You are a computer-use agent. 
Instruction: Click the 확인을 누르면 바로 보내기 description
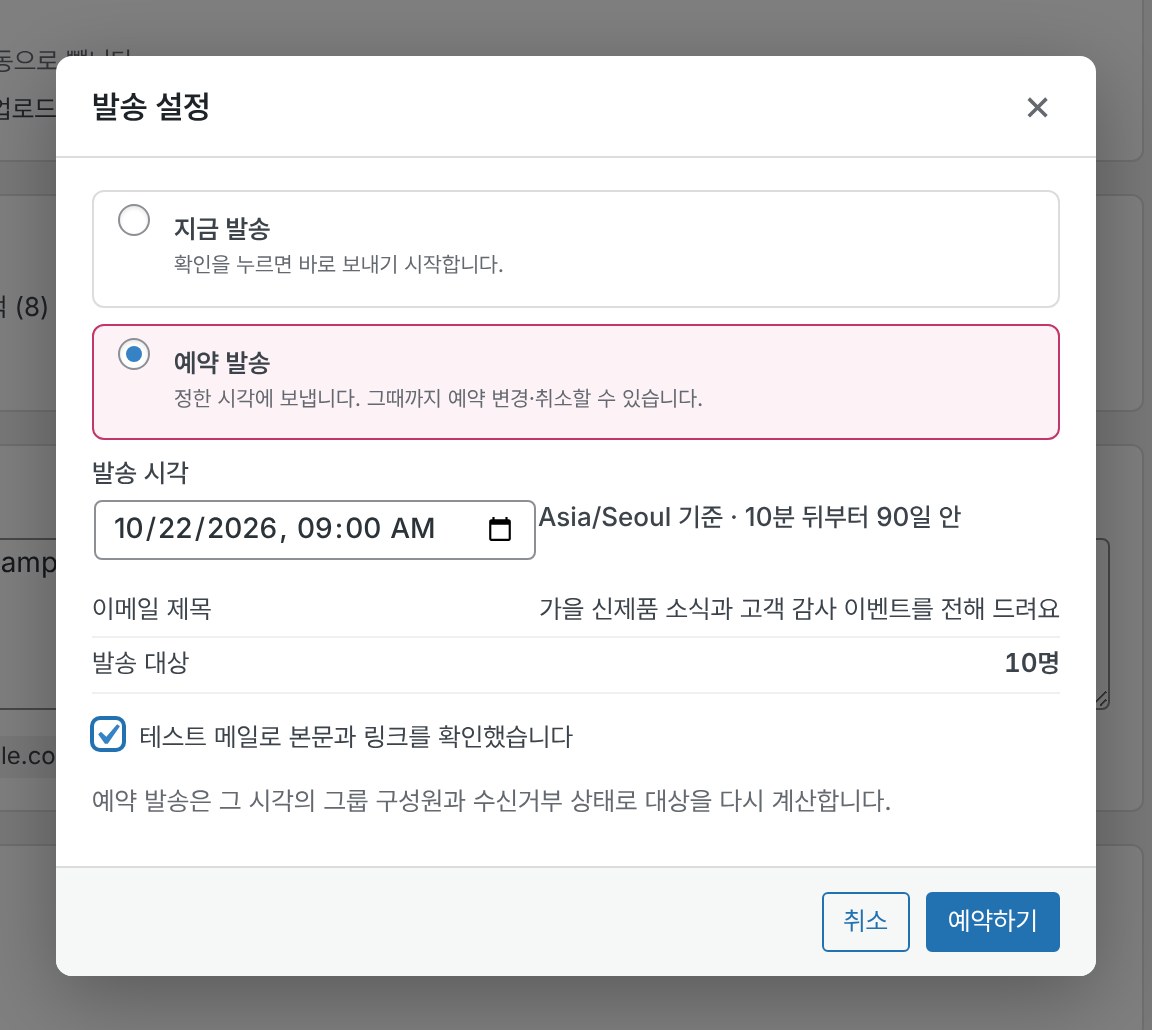(x=339, y=264)
